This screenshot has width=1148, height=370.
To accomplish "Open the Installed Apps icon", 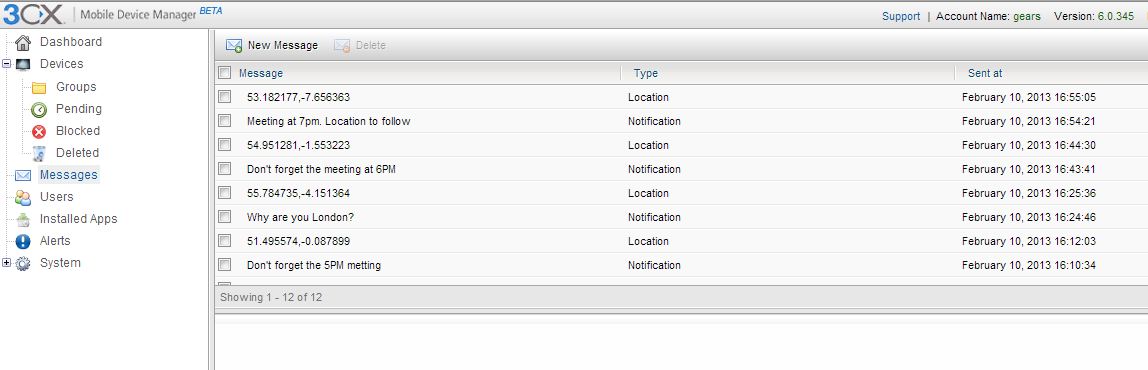I will tap(23, 219).
